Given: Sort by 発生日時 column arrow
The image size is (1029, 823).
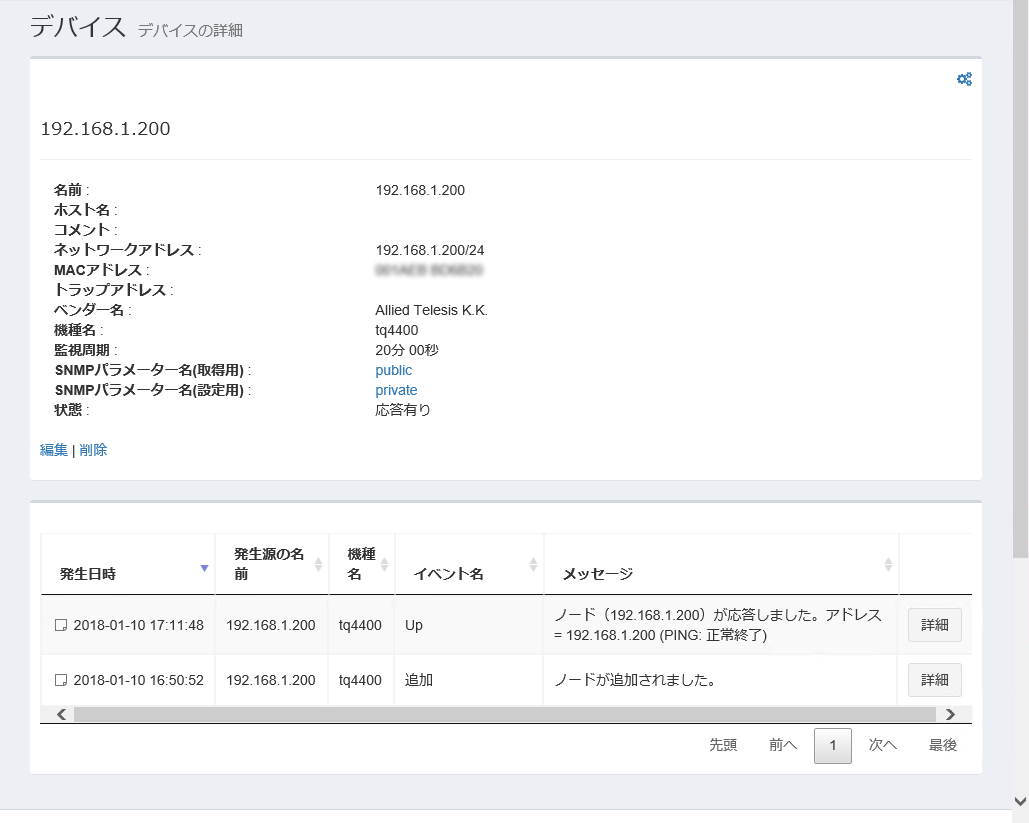Looking at the screenshot, I should pos(204,568).
